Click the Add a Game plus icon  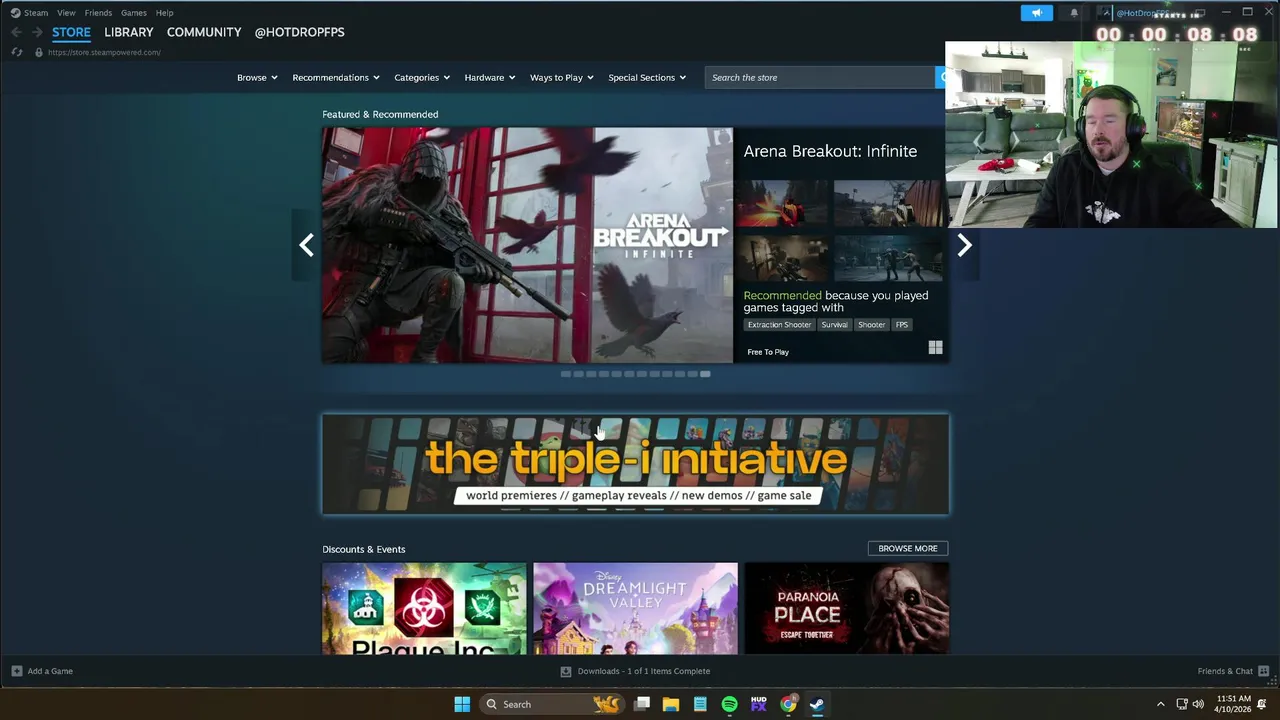pos(16,671)
